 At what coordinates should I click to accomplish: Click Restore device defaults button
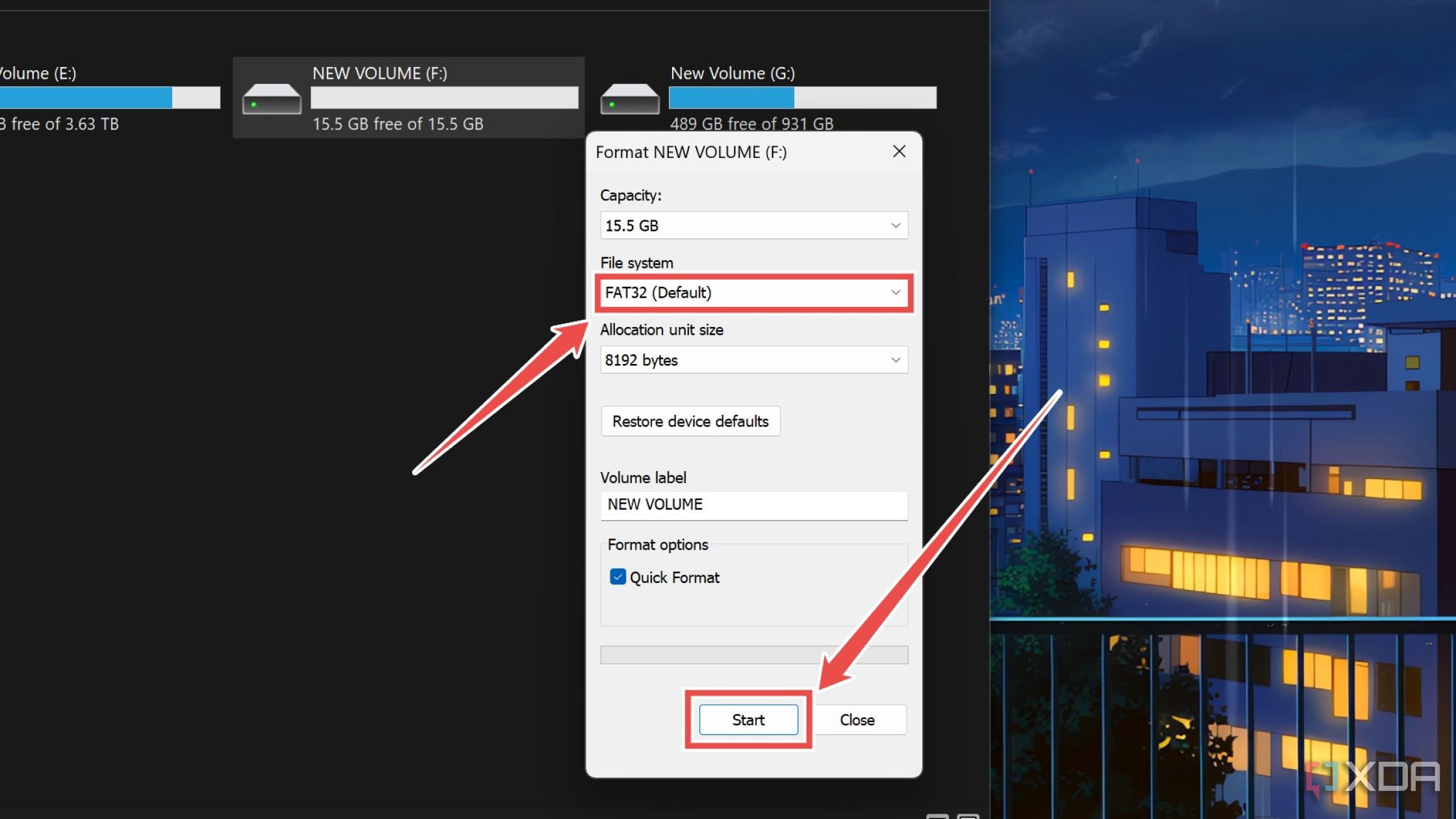pyautogui.click(x=690, y=421)
